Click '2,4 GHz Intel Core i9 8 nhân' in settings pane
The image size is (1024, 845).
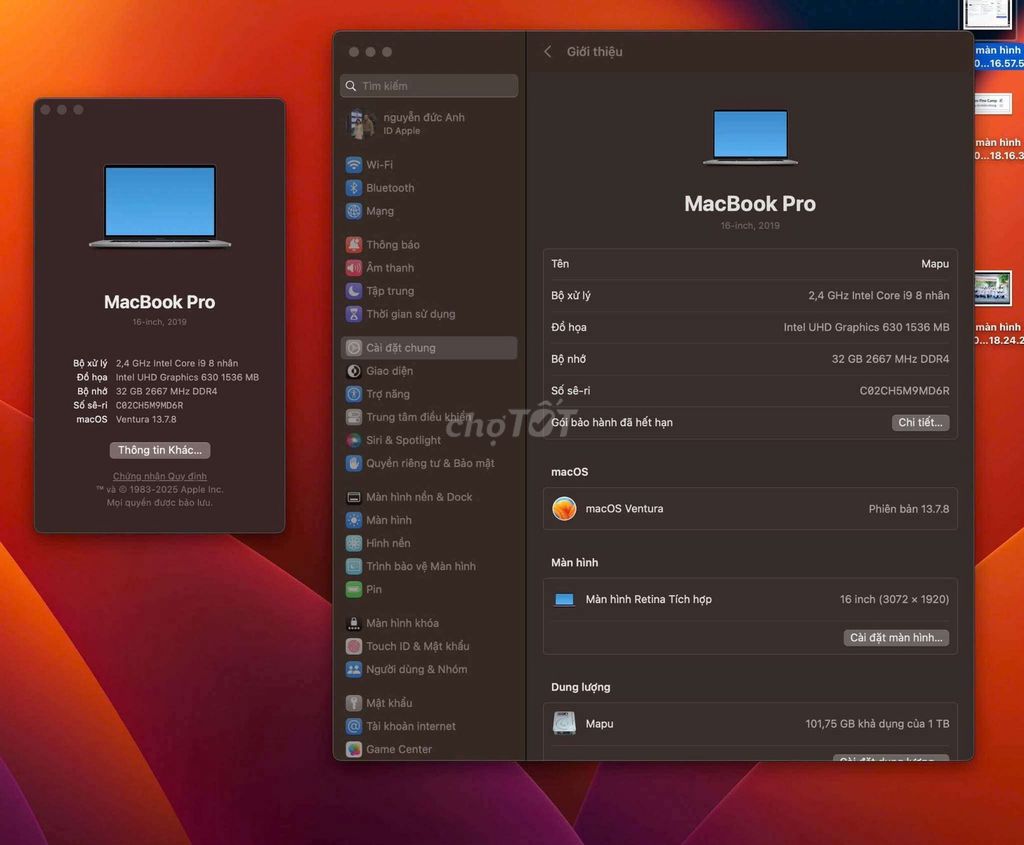click(x=878, y=296)
